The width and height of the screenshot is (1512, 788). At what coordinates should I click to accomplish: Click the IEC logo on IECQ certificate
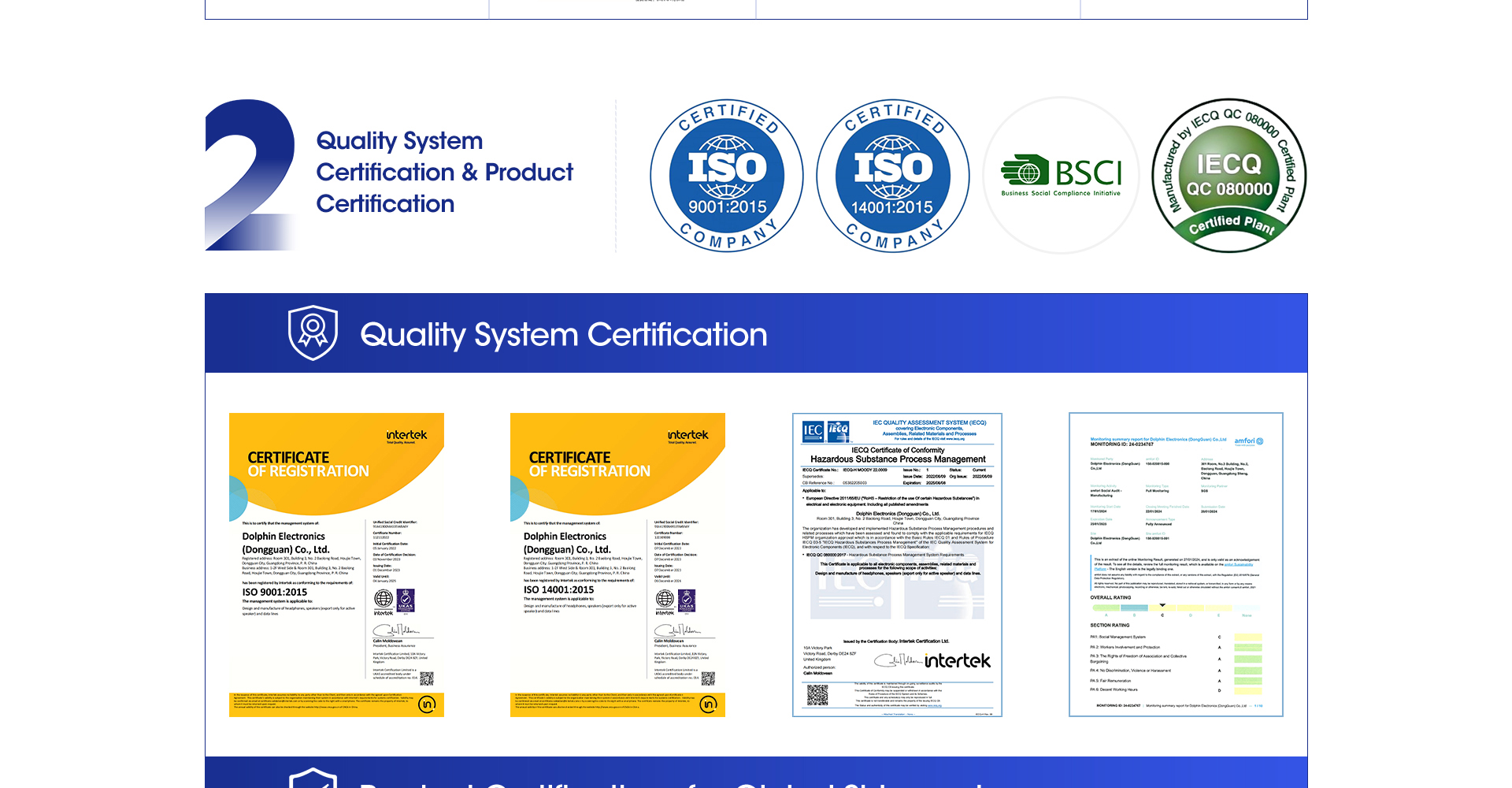(x=813, y=430)
